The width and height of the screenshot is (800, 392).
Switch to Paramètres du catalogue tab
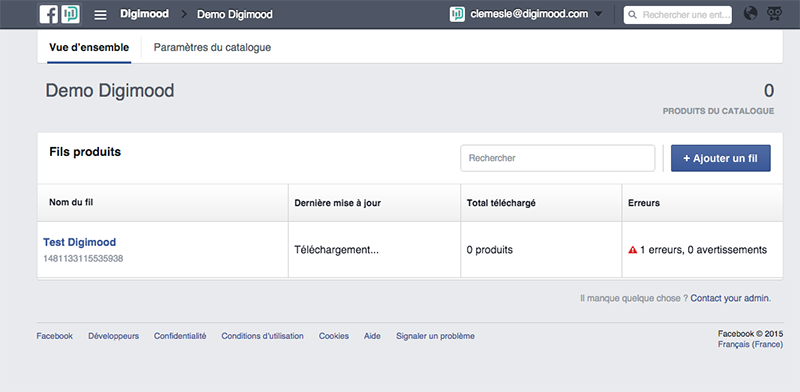(212, 47)
